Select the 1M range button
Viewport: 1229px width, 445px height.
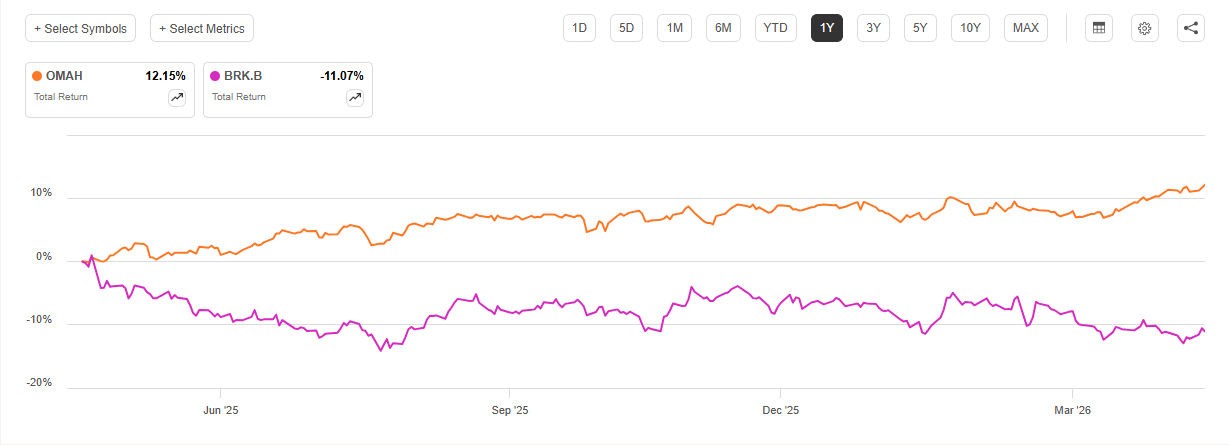(674, 28)
